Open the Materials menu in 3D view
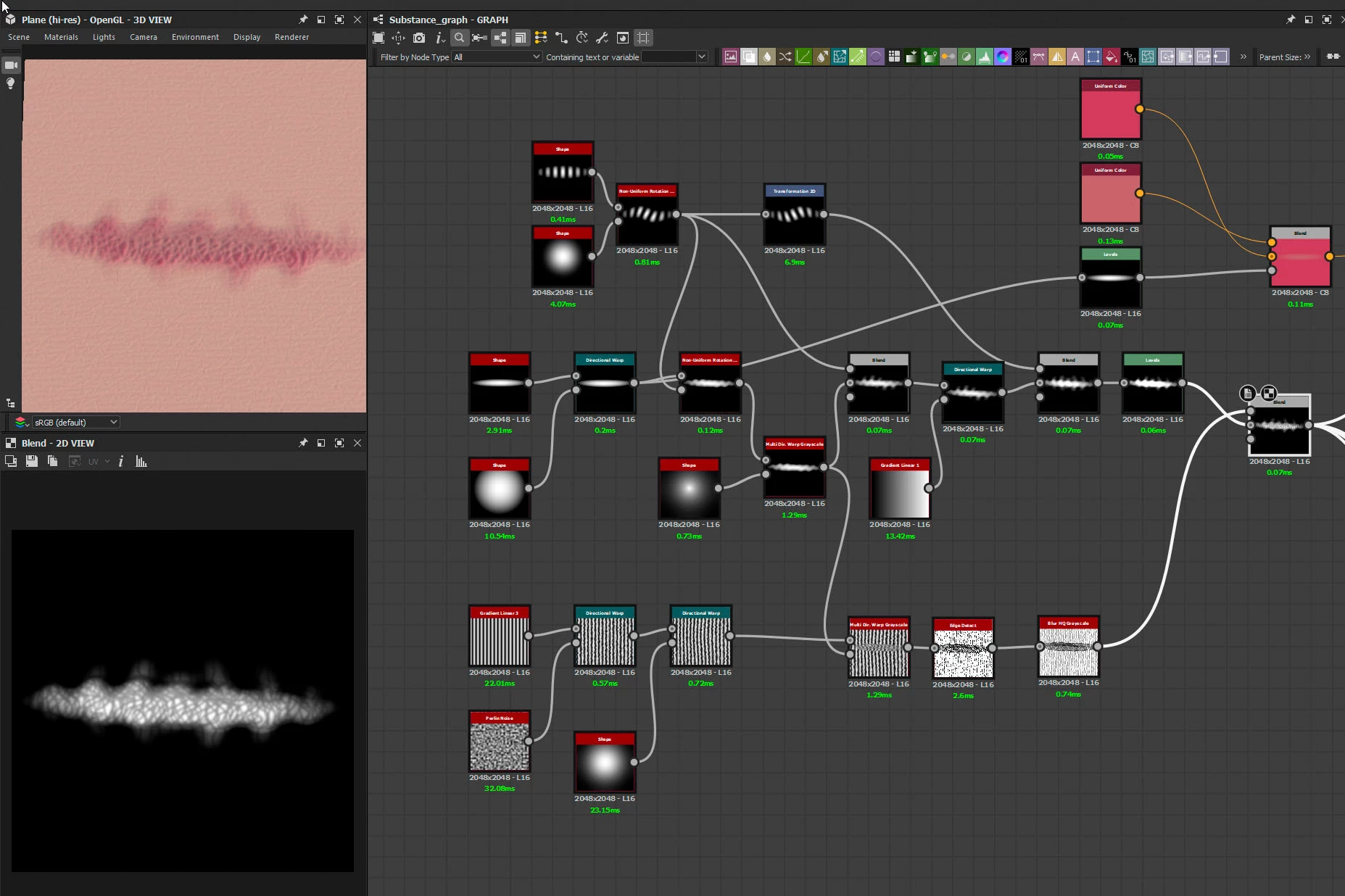 [x=61, y=37]
